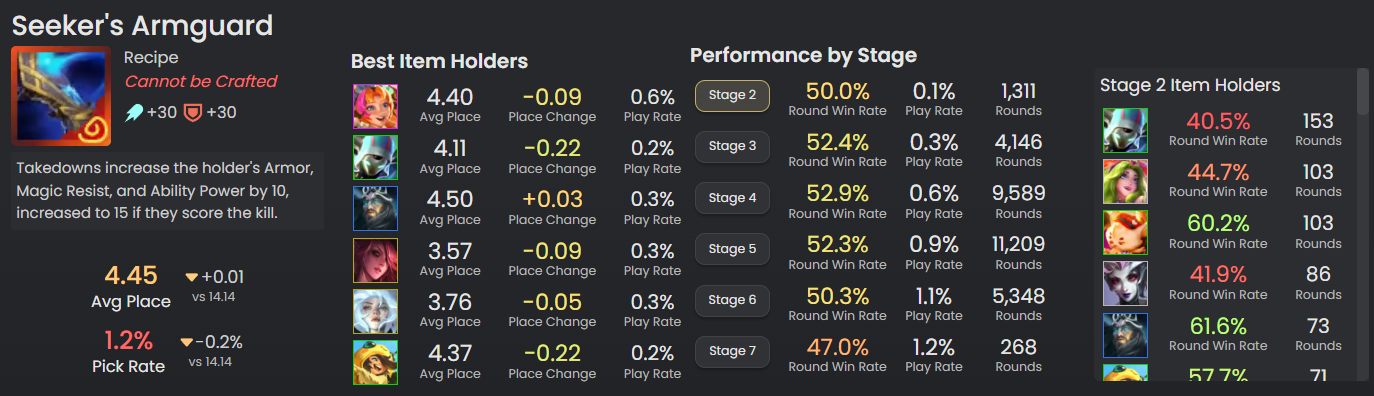Viewport: 1374px width, 396px height.
Task: Select Stage 2 holder with 44.7% win rate
Action: click(1125, 181)
